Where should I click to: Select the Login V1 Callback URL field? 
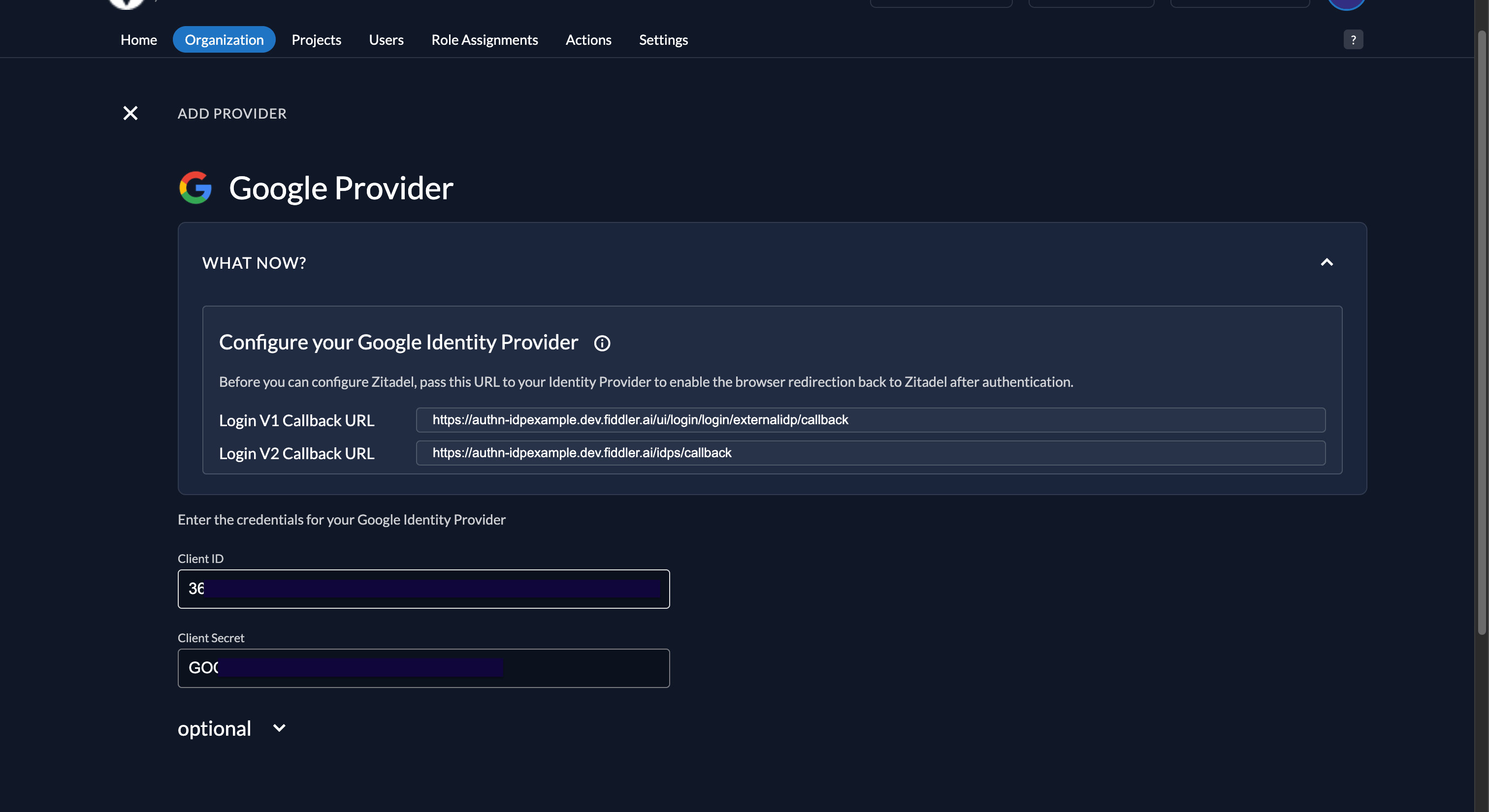coord(871,420)
